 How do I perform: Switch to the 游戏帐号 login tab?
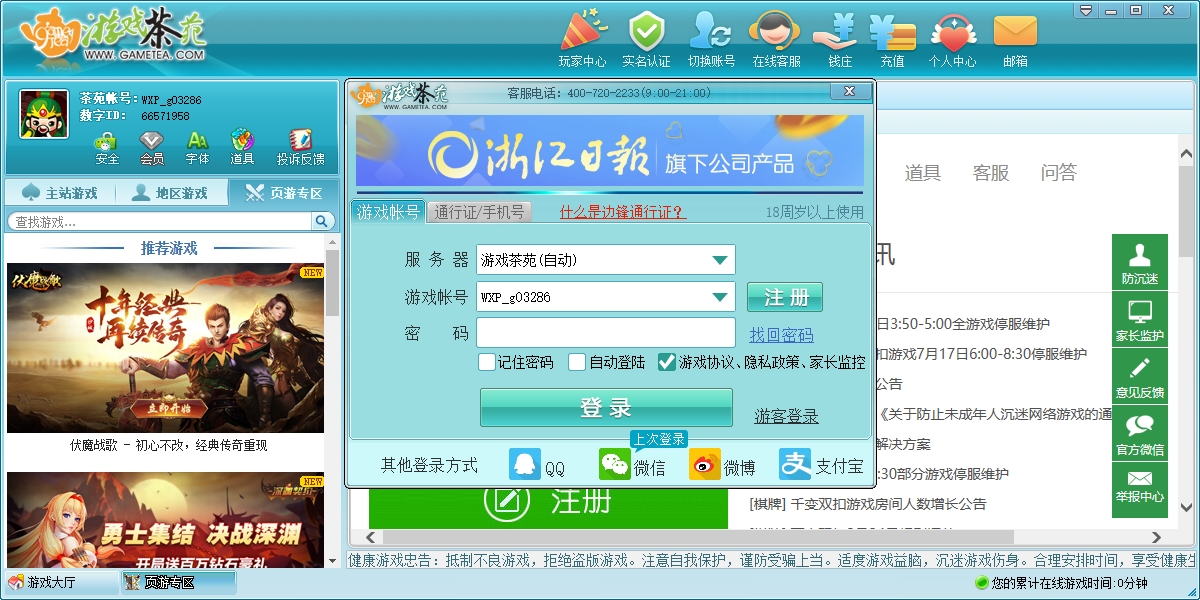pos(388,212)
